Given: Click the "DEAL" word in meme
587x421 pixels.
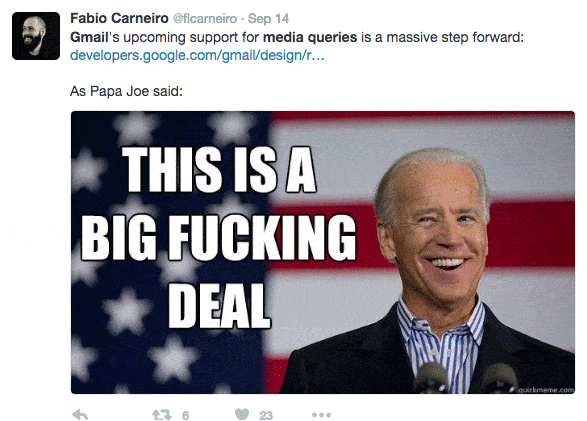Looking at the screenshot, I should 219,306.
